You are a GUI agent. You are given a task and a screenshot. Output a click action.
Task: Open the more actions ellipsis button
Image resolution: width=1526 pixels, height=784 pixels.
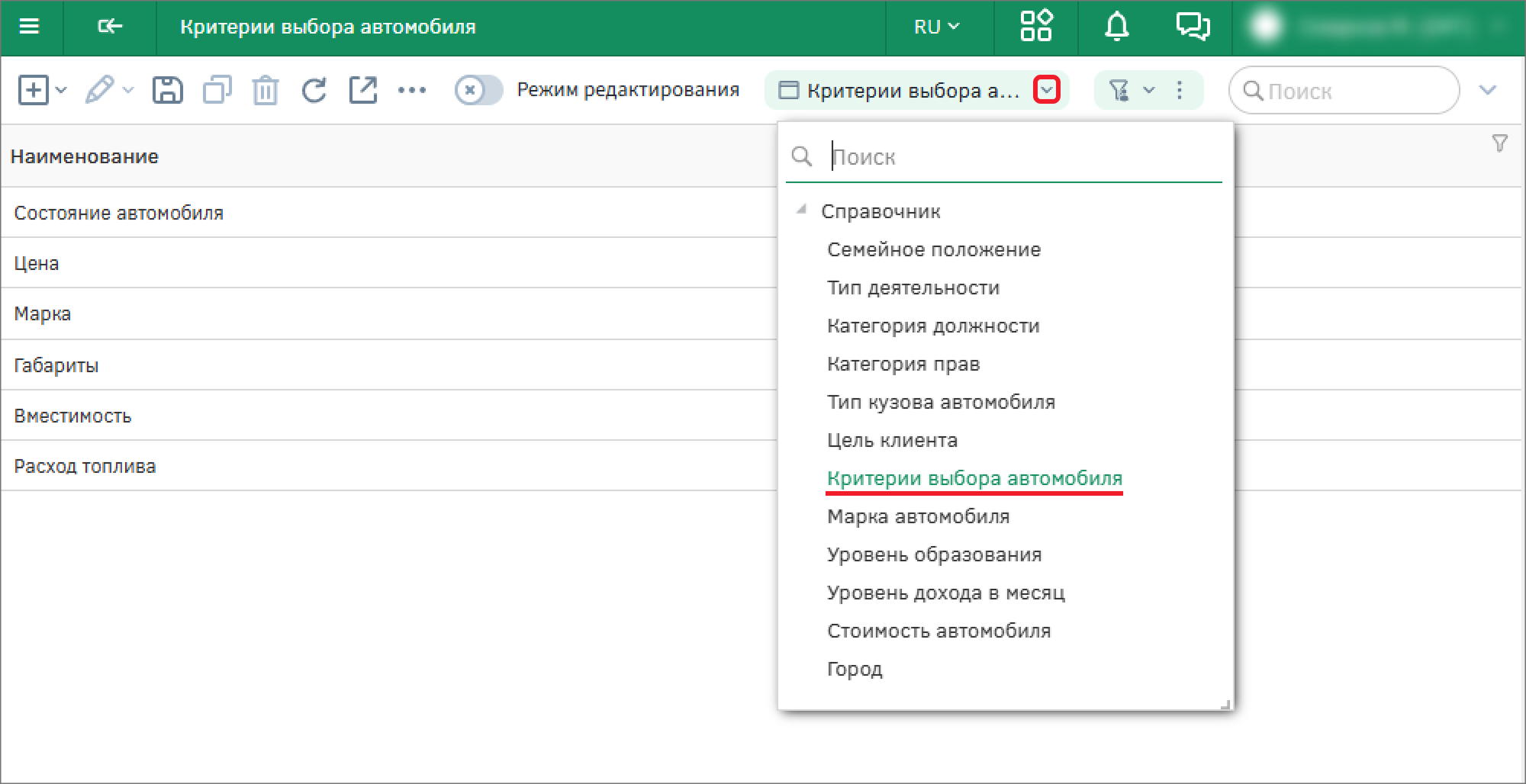412,90
